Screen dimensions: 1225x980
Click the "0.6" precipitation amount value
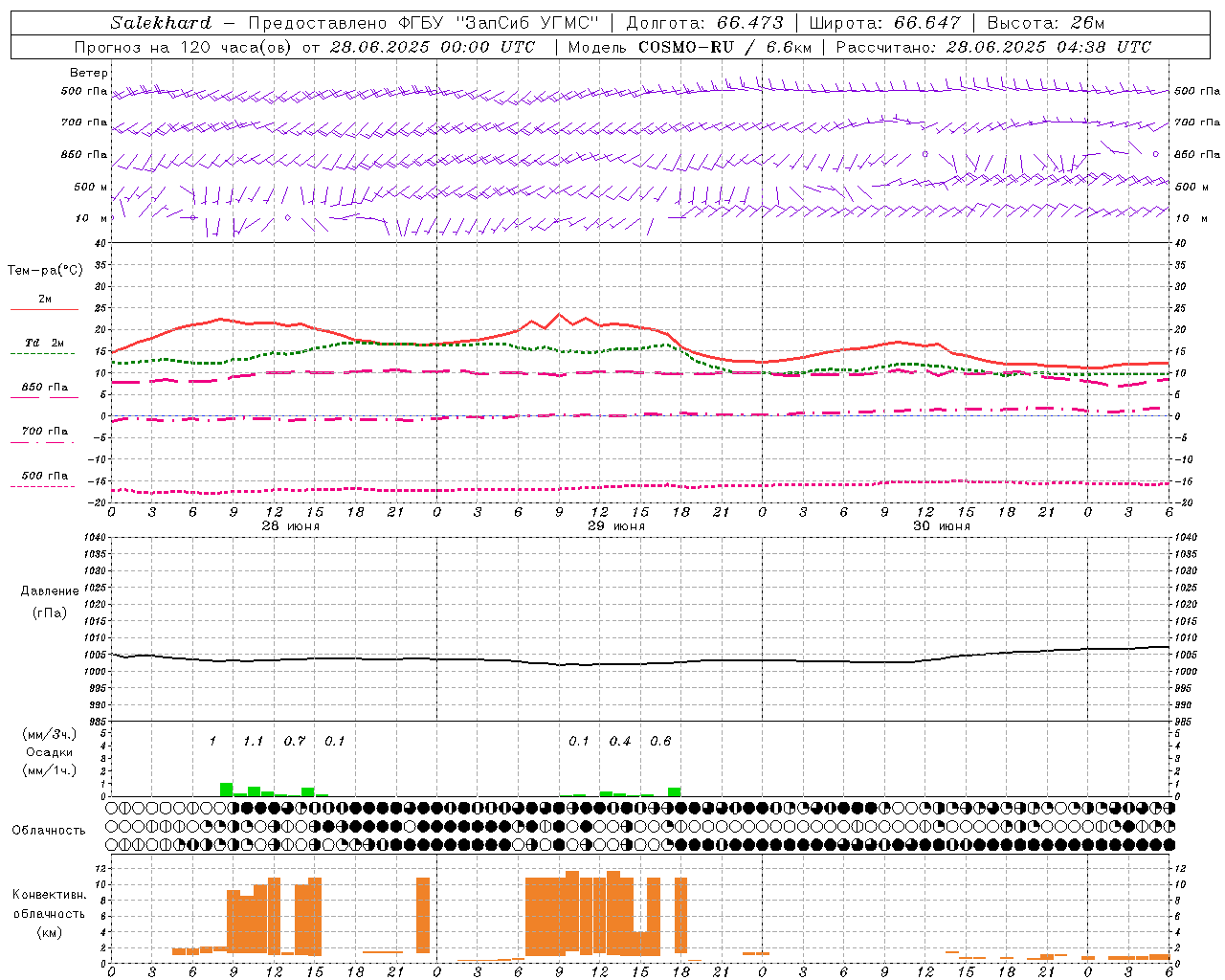pos(660,742)
